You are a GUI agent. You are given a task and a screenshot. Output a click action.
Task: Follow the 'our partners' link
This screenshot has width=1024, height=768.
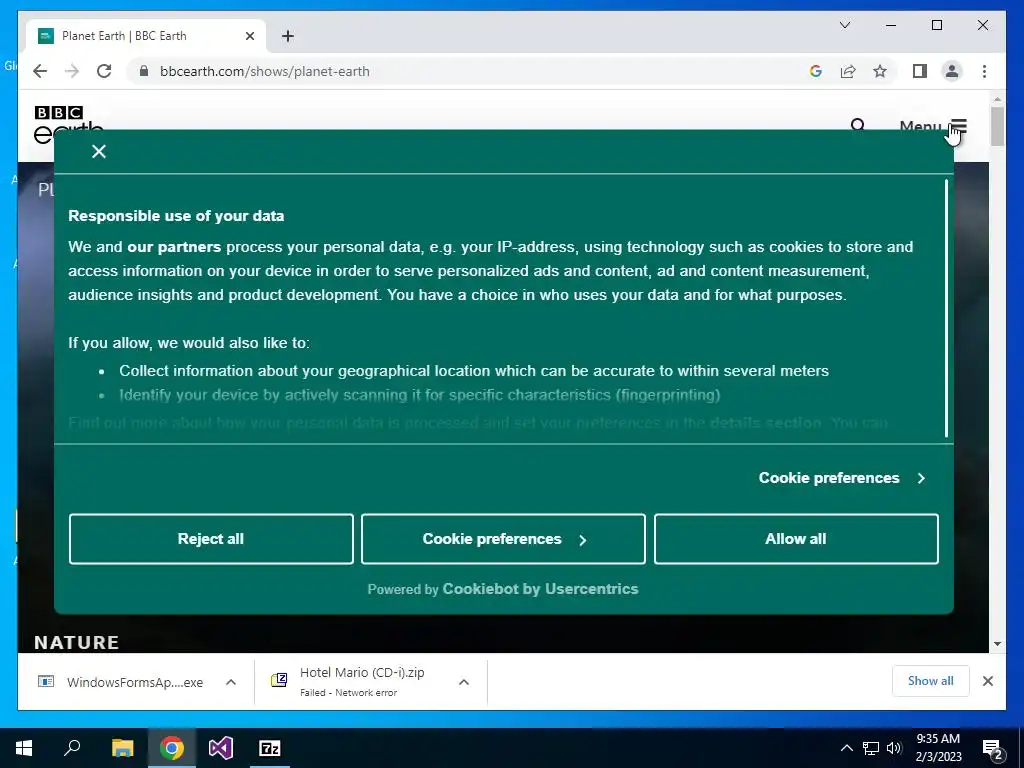point(174,247)
